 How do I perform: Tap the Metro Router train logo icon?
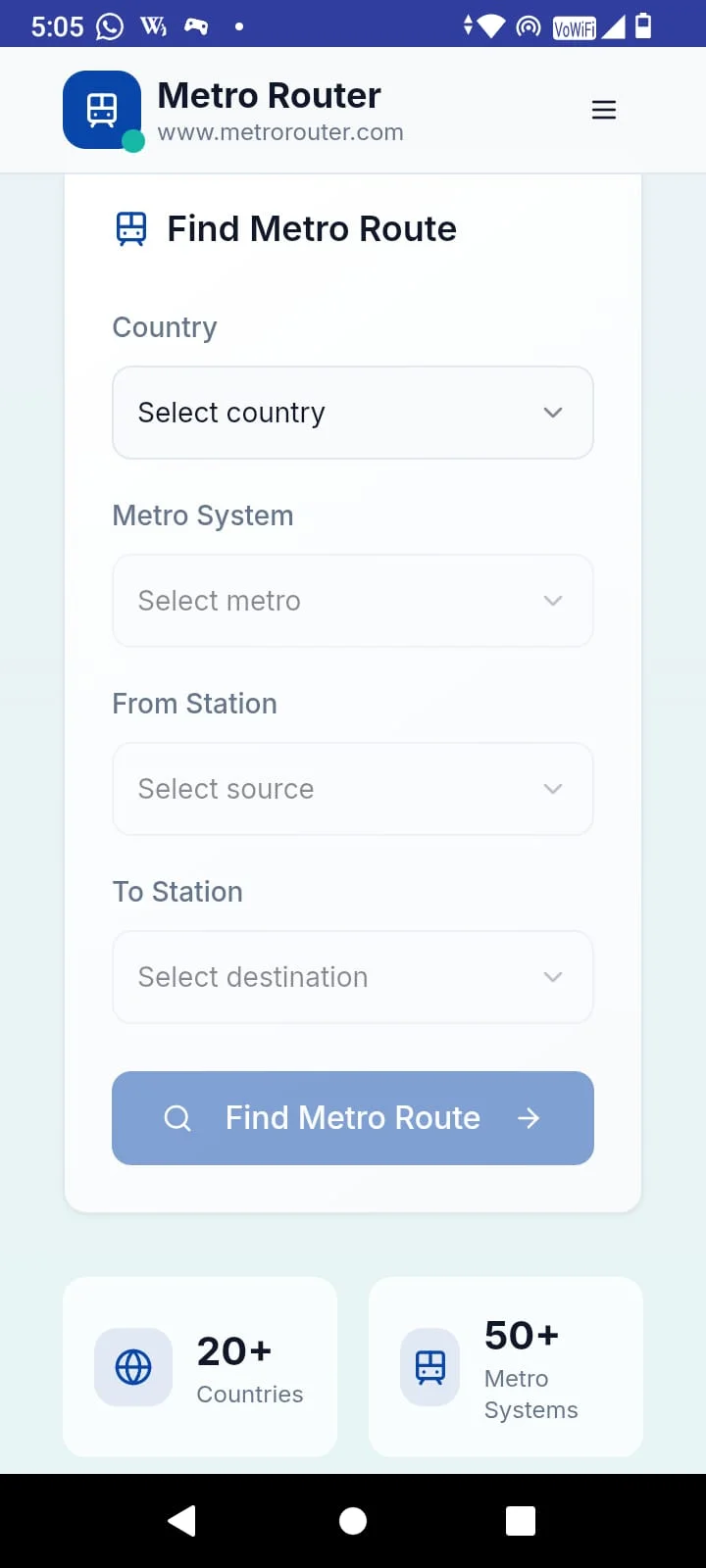point(102,110)
